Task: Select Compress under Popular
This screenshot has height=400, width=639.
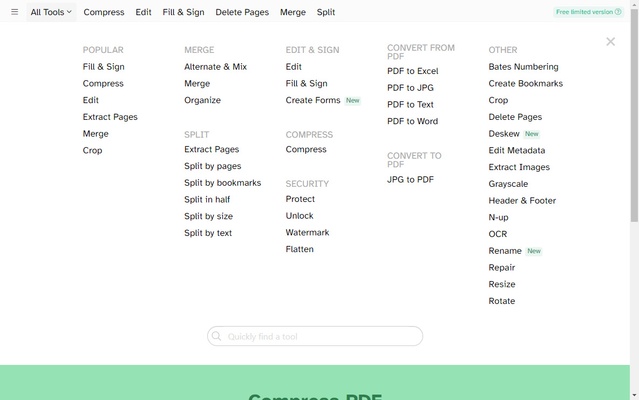Action: pos(103,84)
